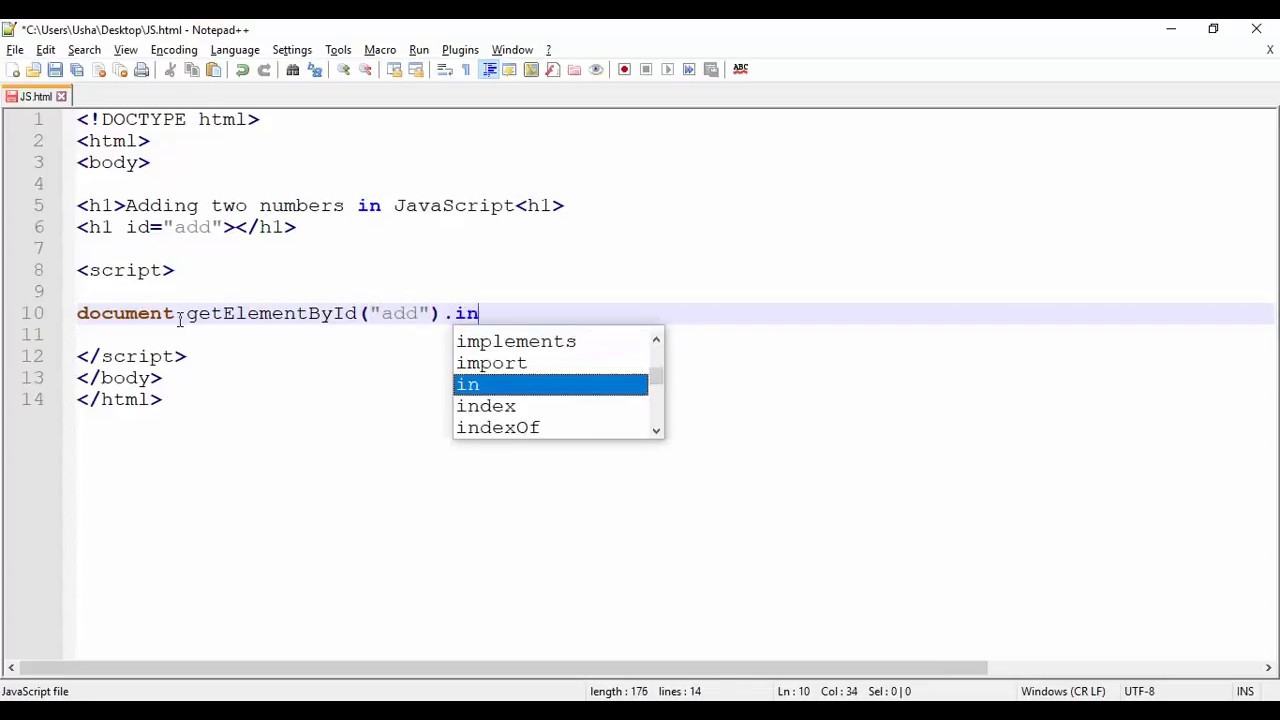Zoom out using the magnifier minus icon
1280x720 pixels.
pyautogui.click(x=365, y=70)
